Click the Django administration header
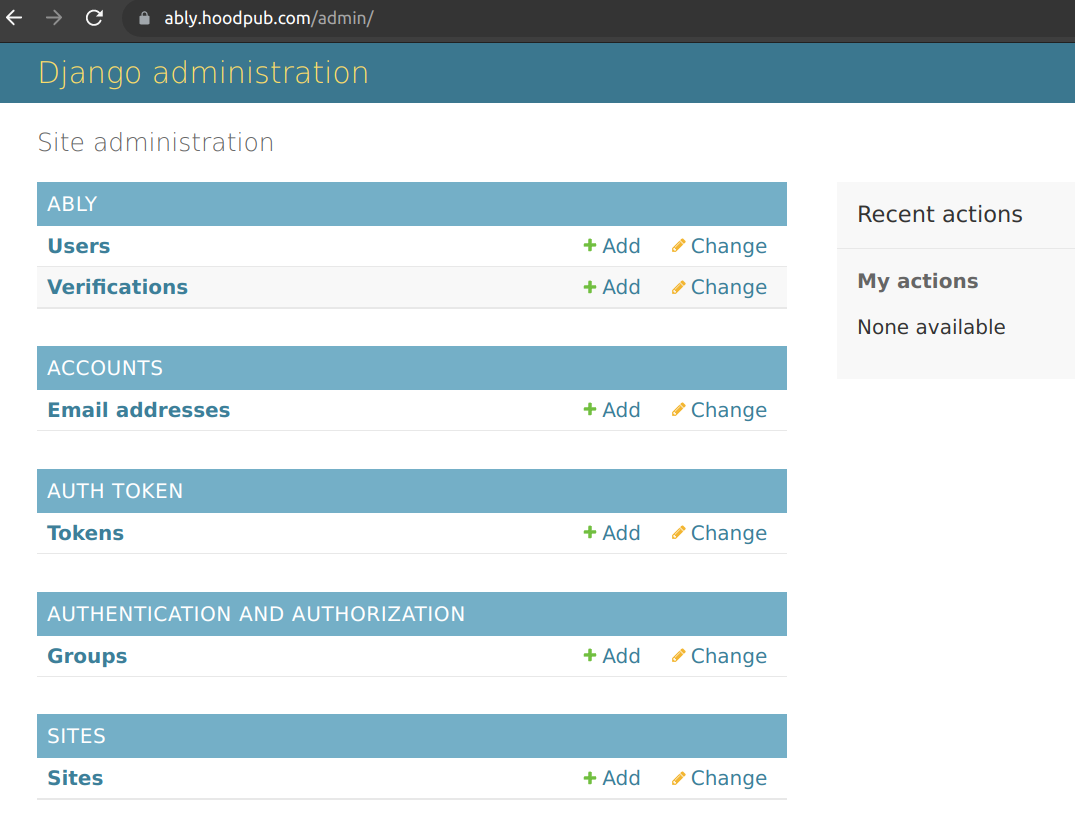Viewport: 1075px width, 825px height. point(203,72)
